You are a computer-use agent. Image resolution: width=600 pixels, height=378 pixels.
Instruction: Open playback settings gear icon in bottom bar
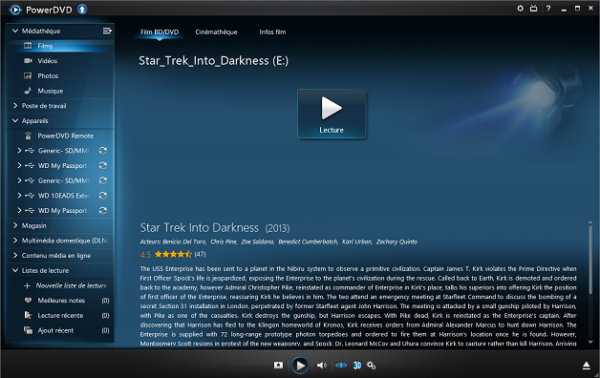(x=371, y=365)
